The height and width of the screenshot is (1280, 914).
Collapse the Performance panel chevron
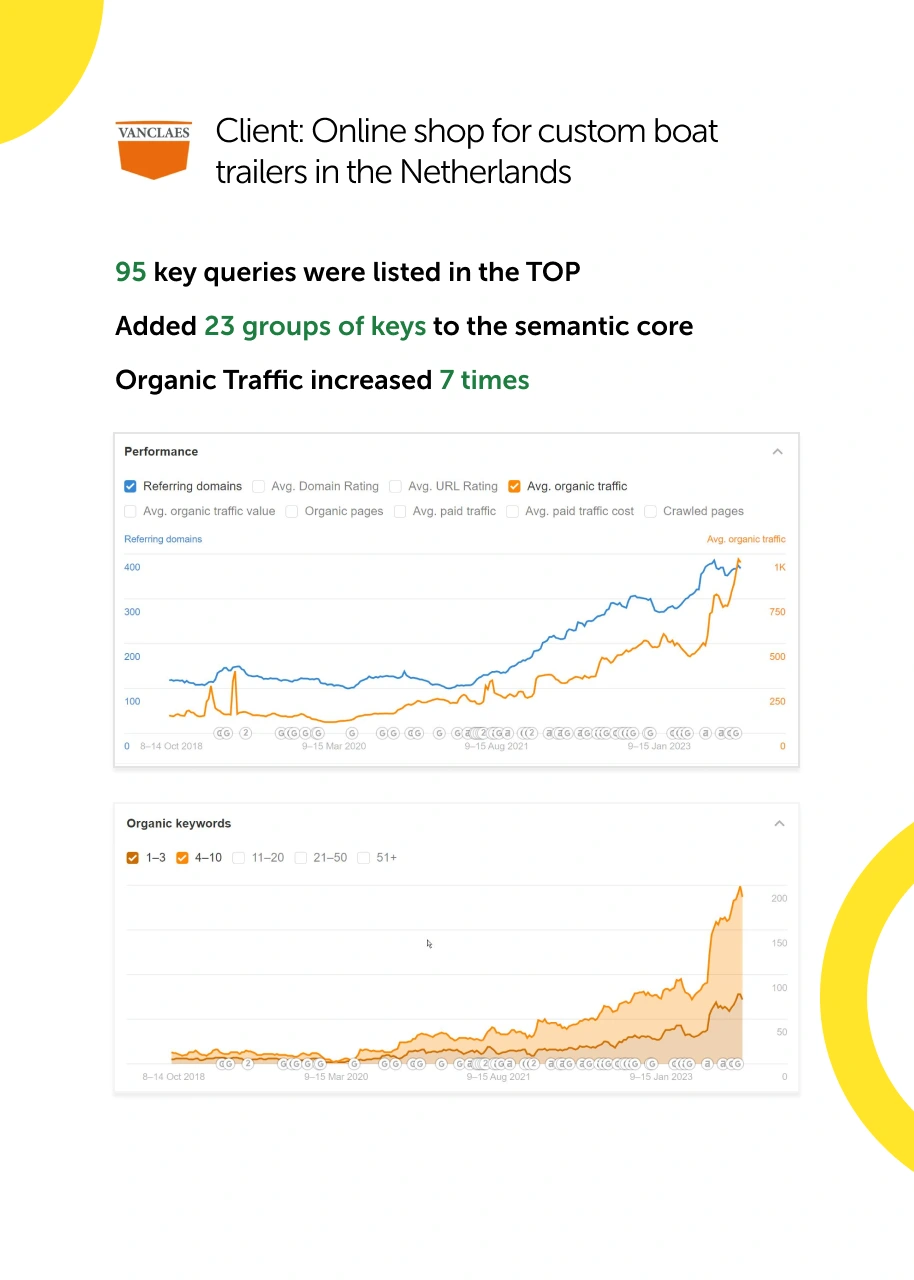click(x=777, y=452)
